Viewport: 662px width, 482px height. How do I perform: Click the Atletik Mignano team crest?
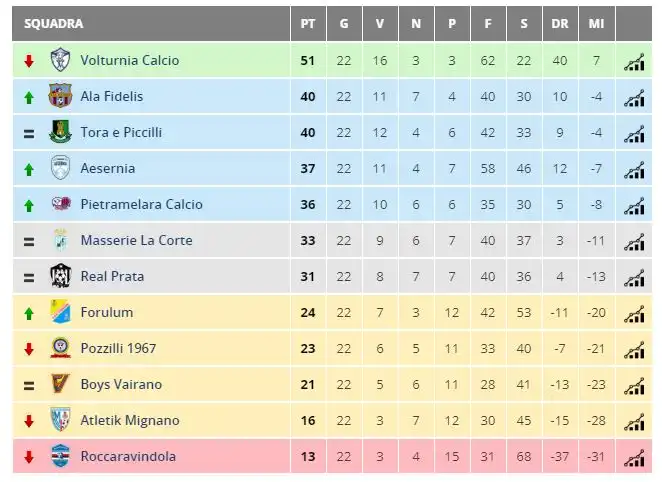click(60, 419)
